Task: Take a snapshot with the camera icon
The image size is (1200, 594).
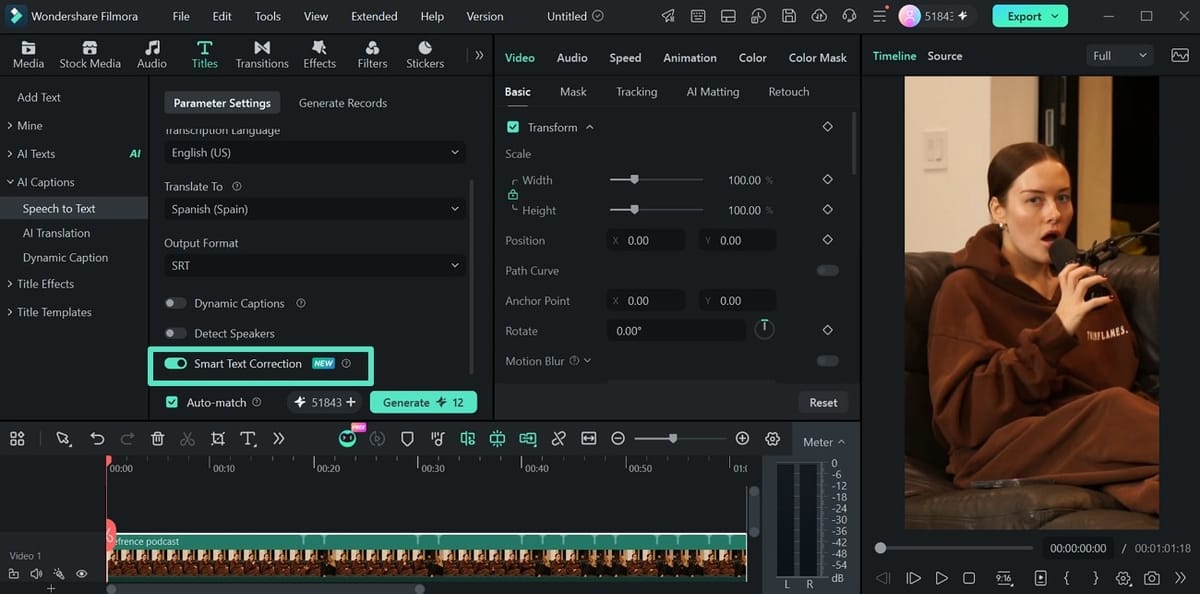Action: point(1152,578)
